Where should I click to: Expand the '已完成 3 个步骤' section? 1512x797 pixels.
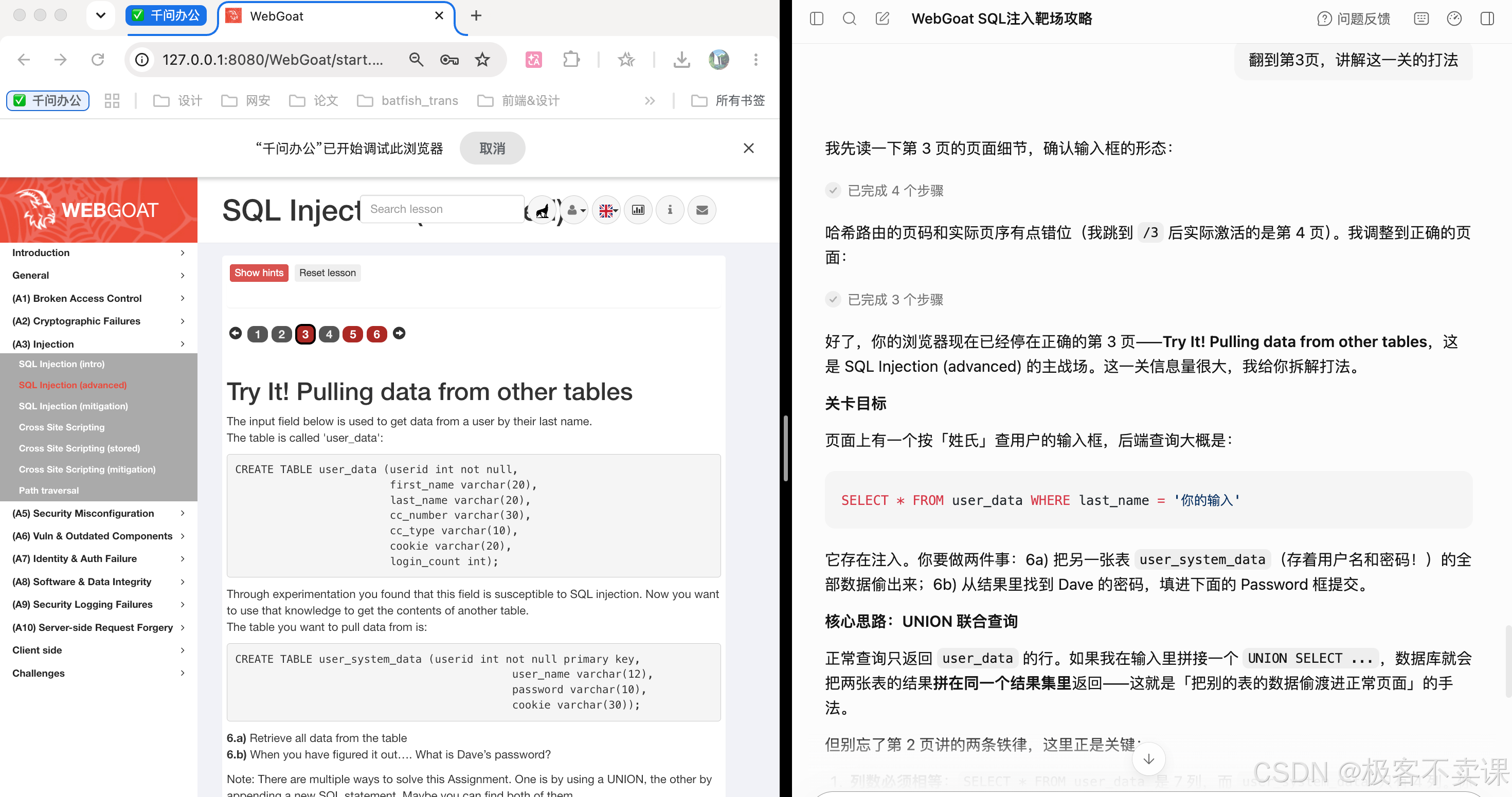coord(884,300)
